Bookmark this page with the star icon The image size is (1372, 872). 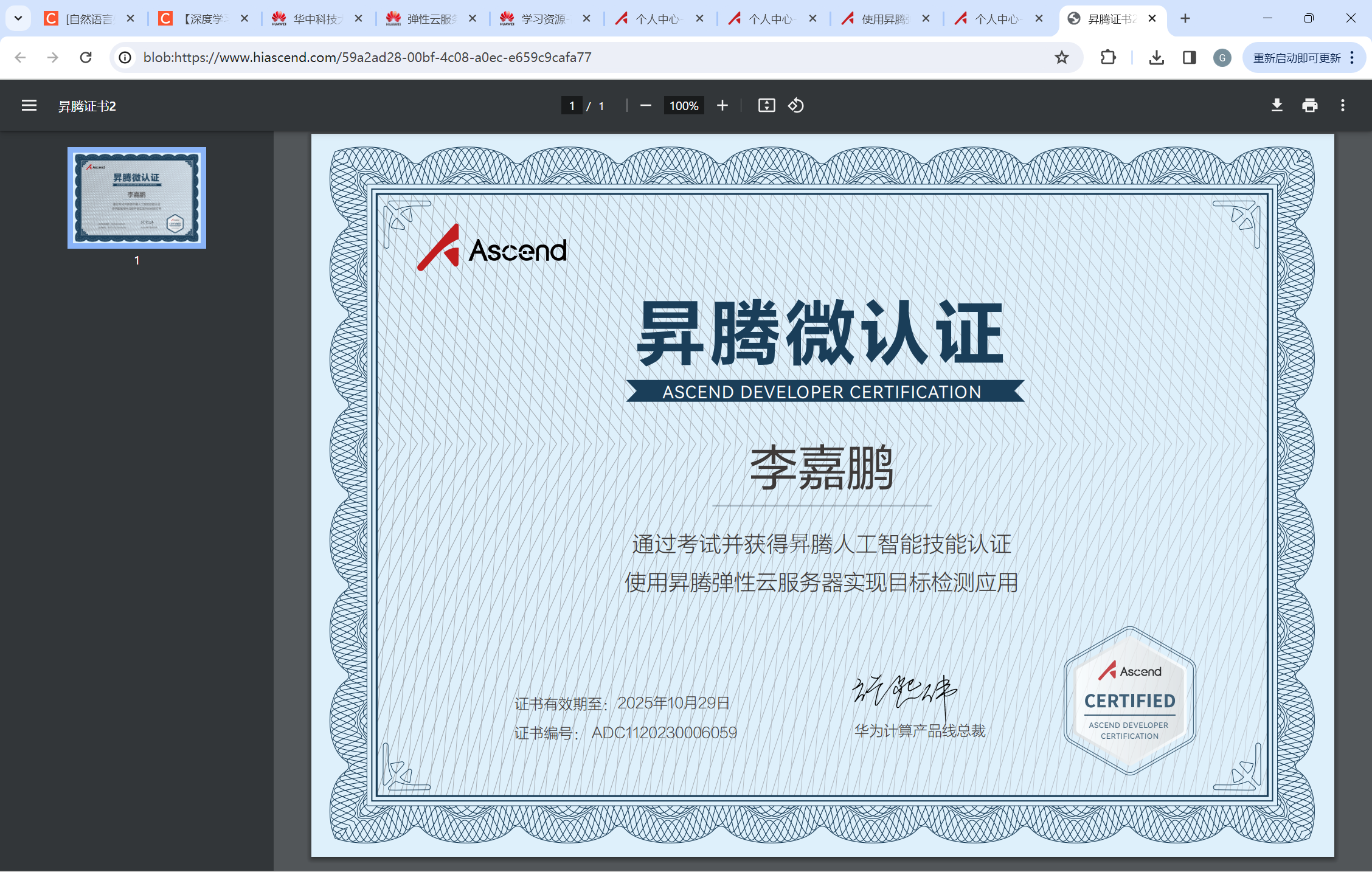(1061, 58)
